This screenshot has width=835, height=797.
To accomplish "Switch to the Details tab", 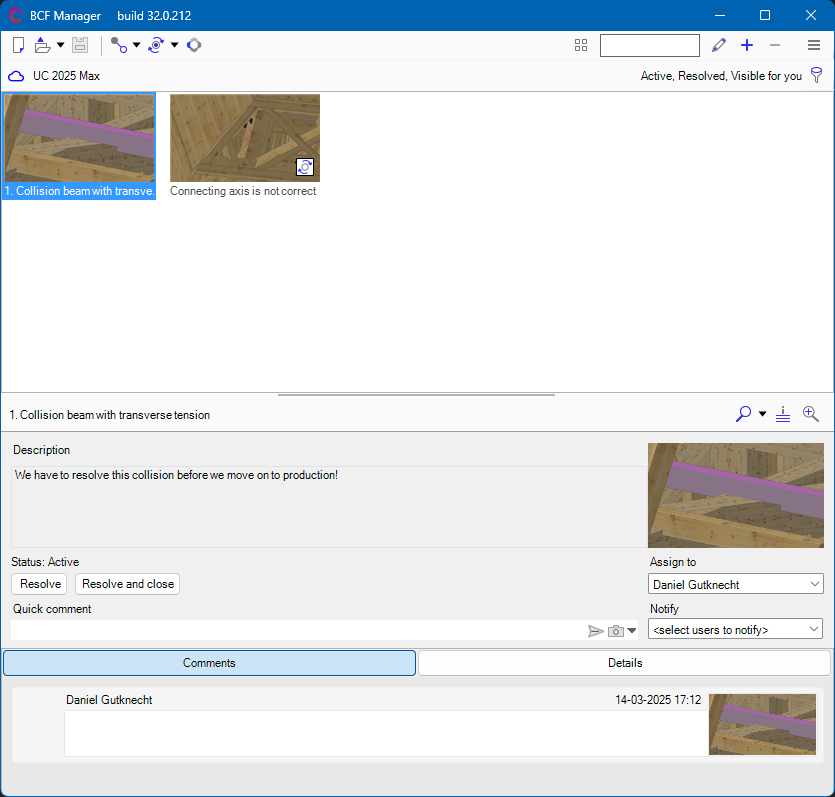I will pos(624,663).
